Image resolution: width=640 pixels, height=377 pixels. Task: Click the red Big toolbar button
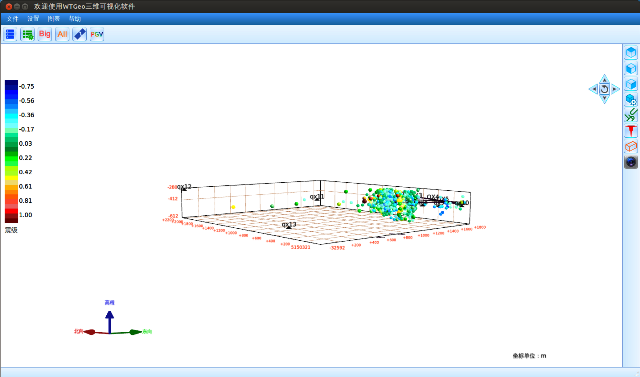[45, 34]
